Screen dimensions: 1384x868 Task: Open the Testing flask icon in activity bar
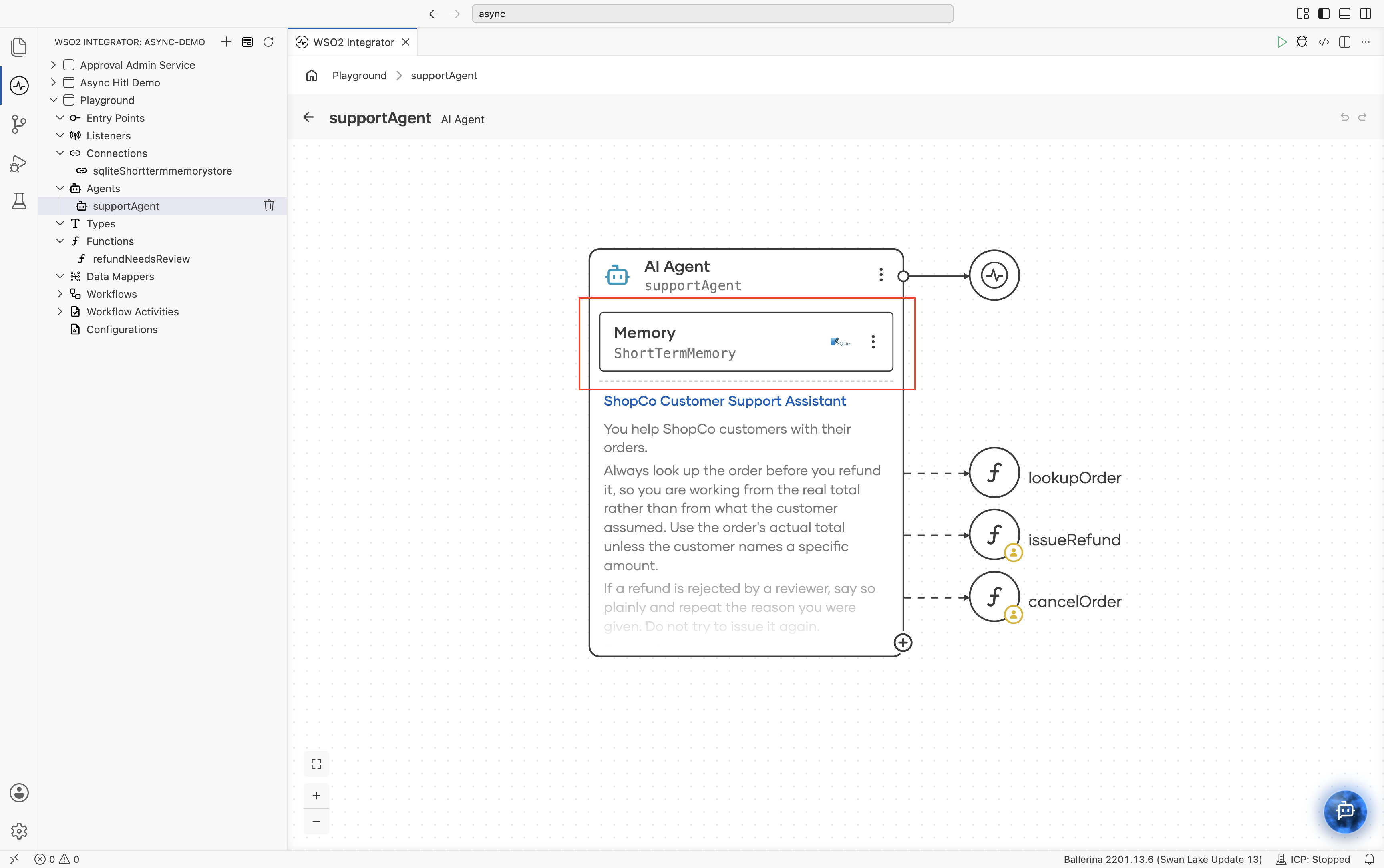(x=19, y=201)
